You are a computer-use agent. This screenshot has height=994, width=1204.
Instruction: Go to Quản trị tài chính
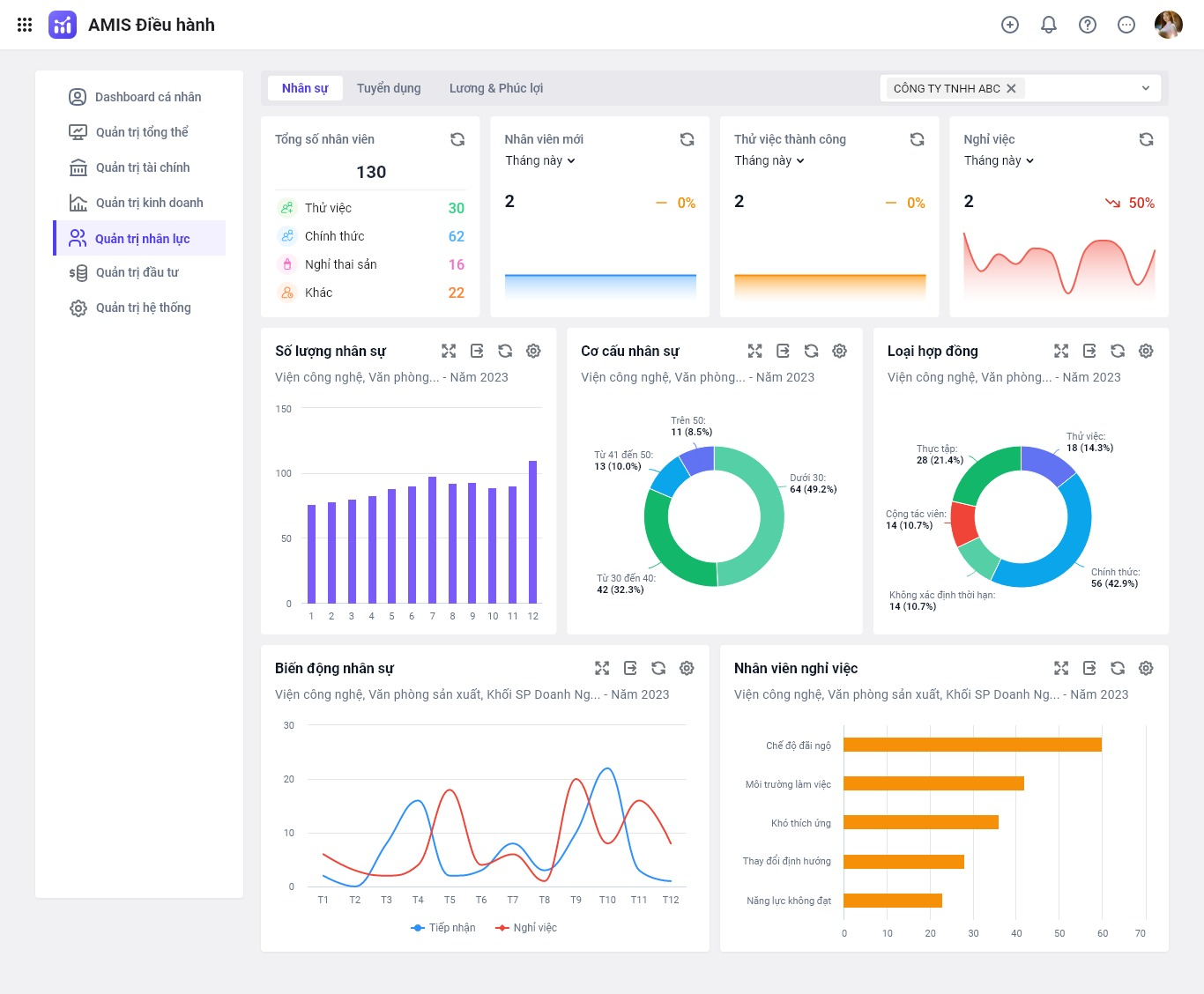(x=142, y=167)
